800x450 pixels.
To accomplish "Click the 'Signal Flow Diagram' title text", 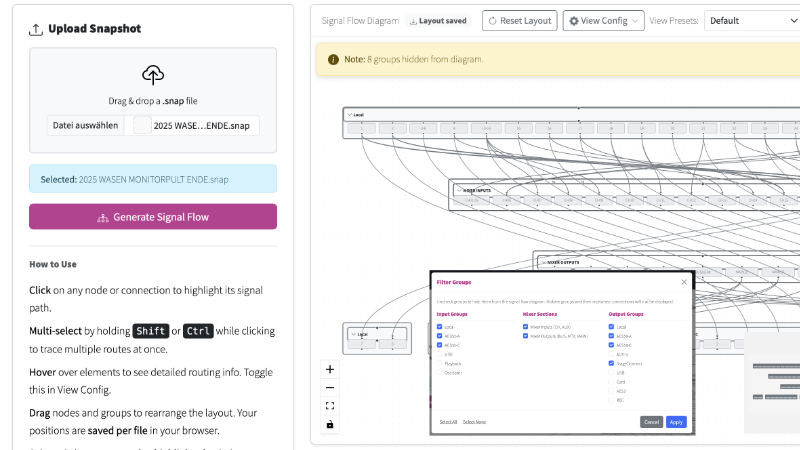I will tap(360, 21).
